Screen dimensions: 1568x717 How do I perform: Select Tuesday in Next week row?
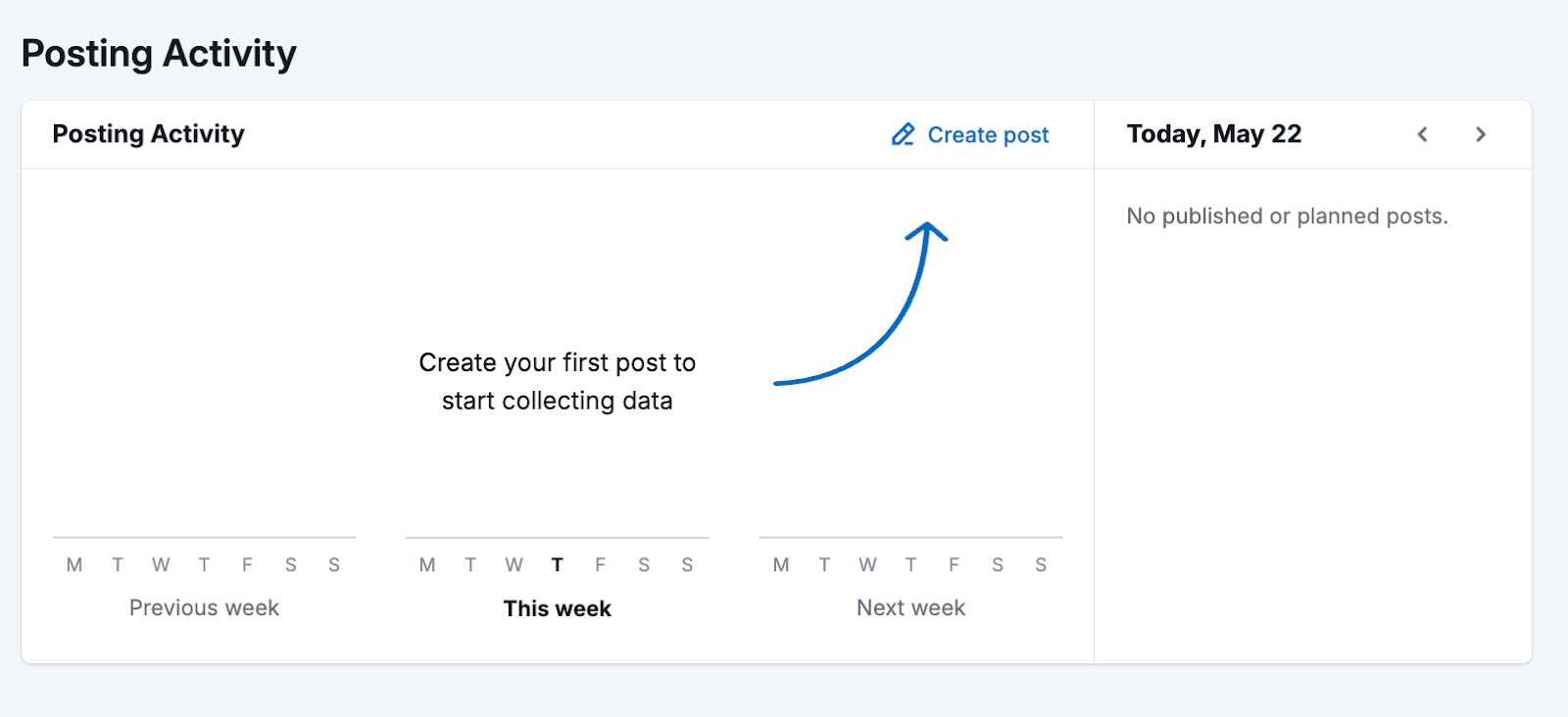[x=824, y=564]
